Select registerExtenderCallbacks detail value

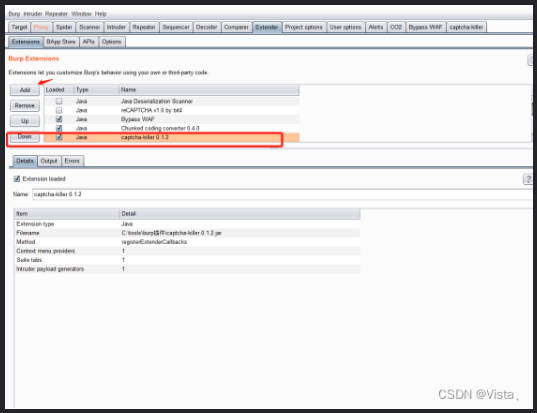click(154, 242)
